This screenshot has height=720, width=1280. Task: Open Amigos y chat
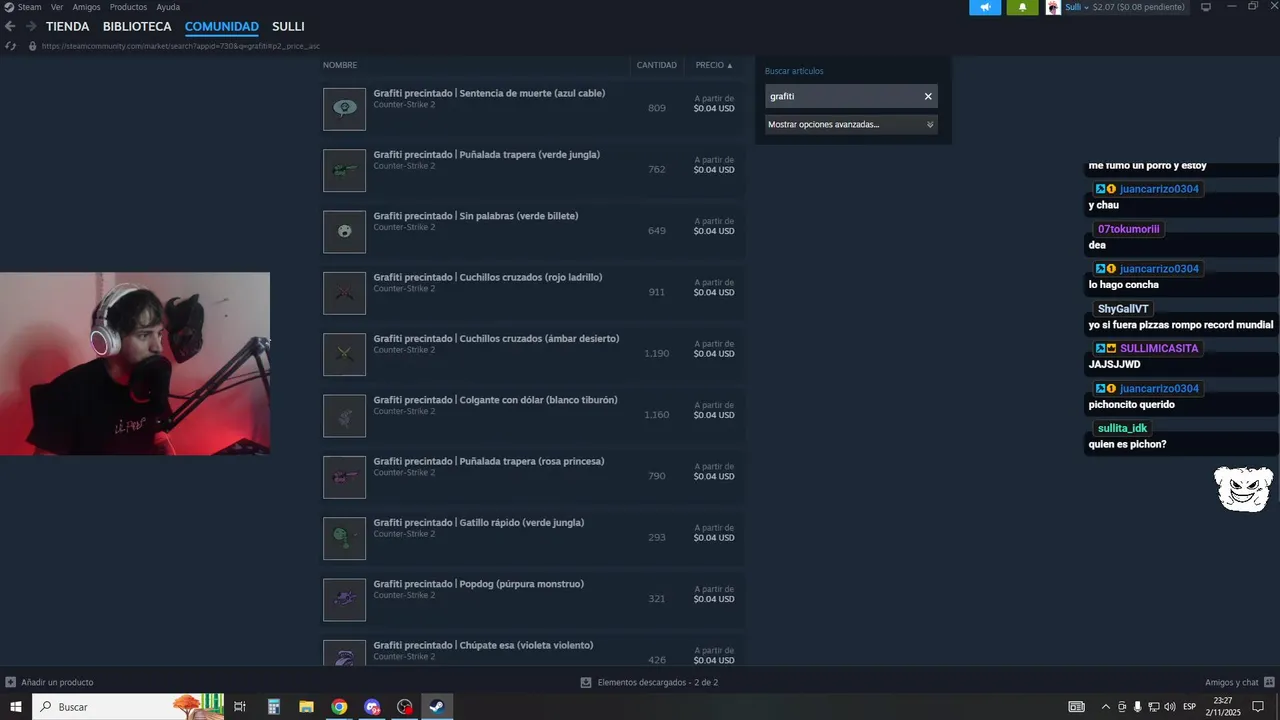(x=1238, y=682)
